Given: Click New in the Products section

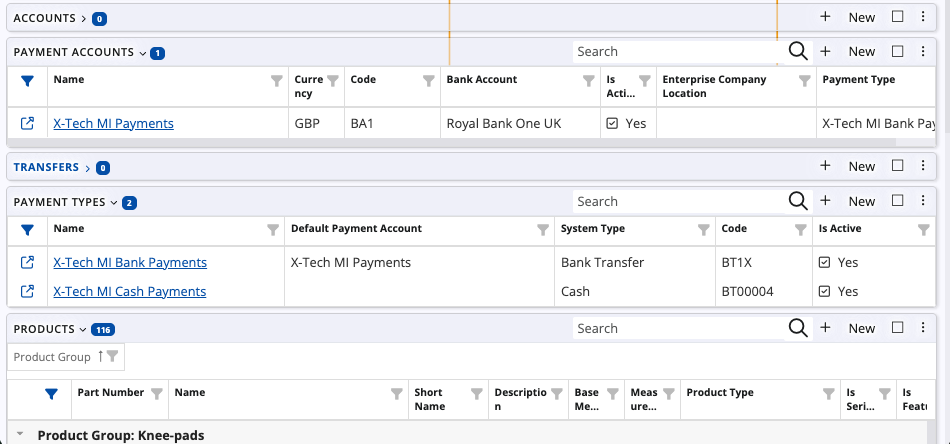Looking at the screenshot, I should [861, 328].
